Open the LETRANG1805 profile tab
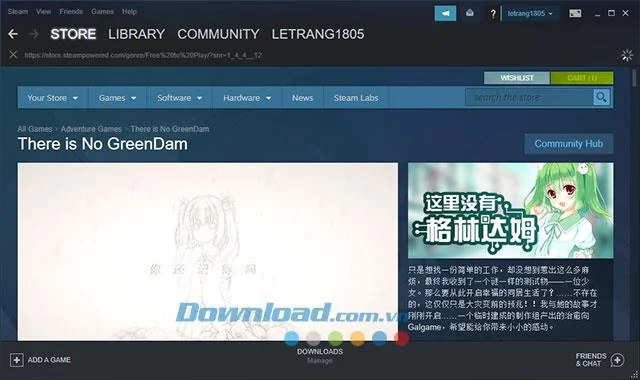The image size is (640, 380). (318, 34)
